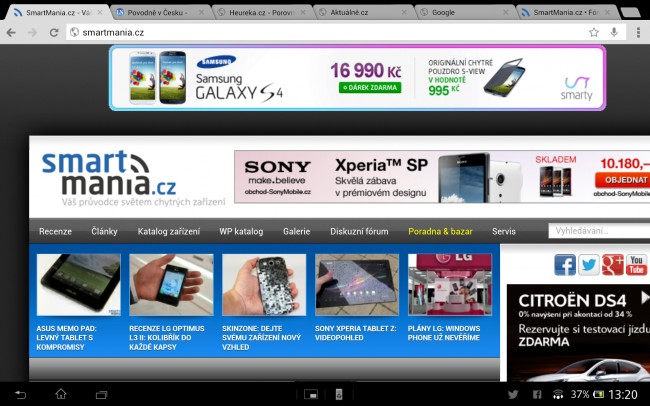The width and height of the screenshot is (650, 406).
Task: Close the Heureka.cz tab
Action: 303,12
